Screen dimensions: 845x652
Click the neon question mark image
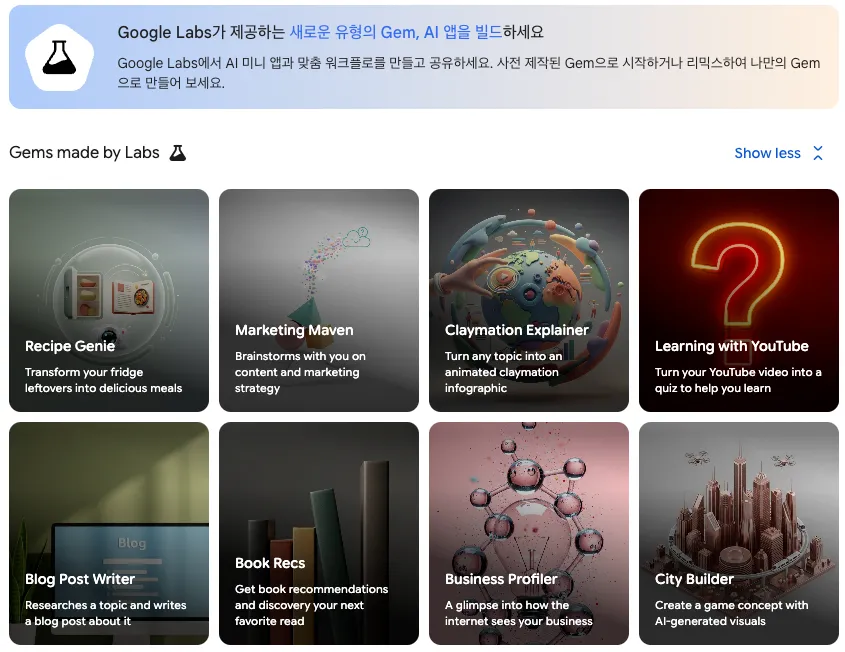point(738,275)
